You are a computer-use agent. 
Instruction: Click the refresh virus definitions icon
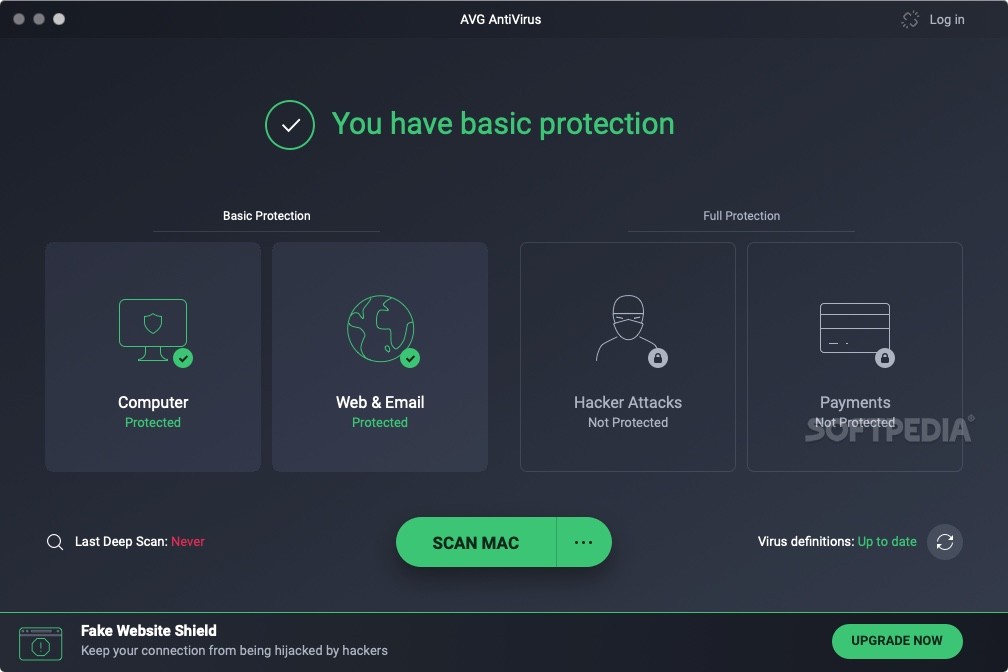(x=944, y=542)
